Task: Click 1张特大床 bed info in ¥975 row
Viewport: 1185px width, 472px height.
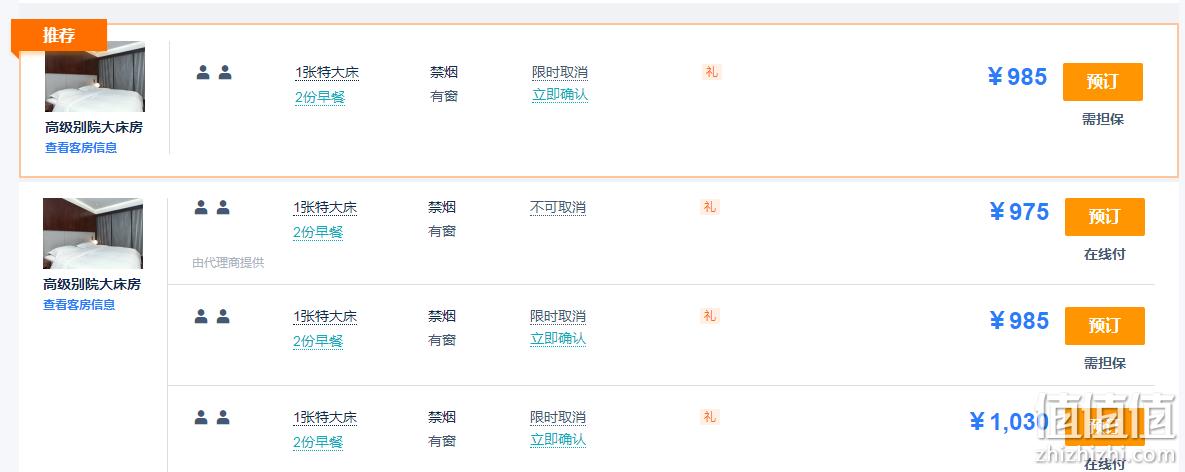Action: (326, 208)
